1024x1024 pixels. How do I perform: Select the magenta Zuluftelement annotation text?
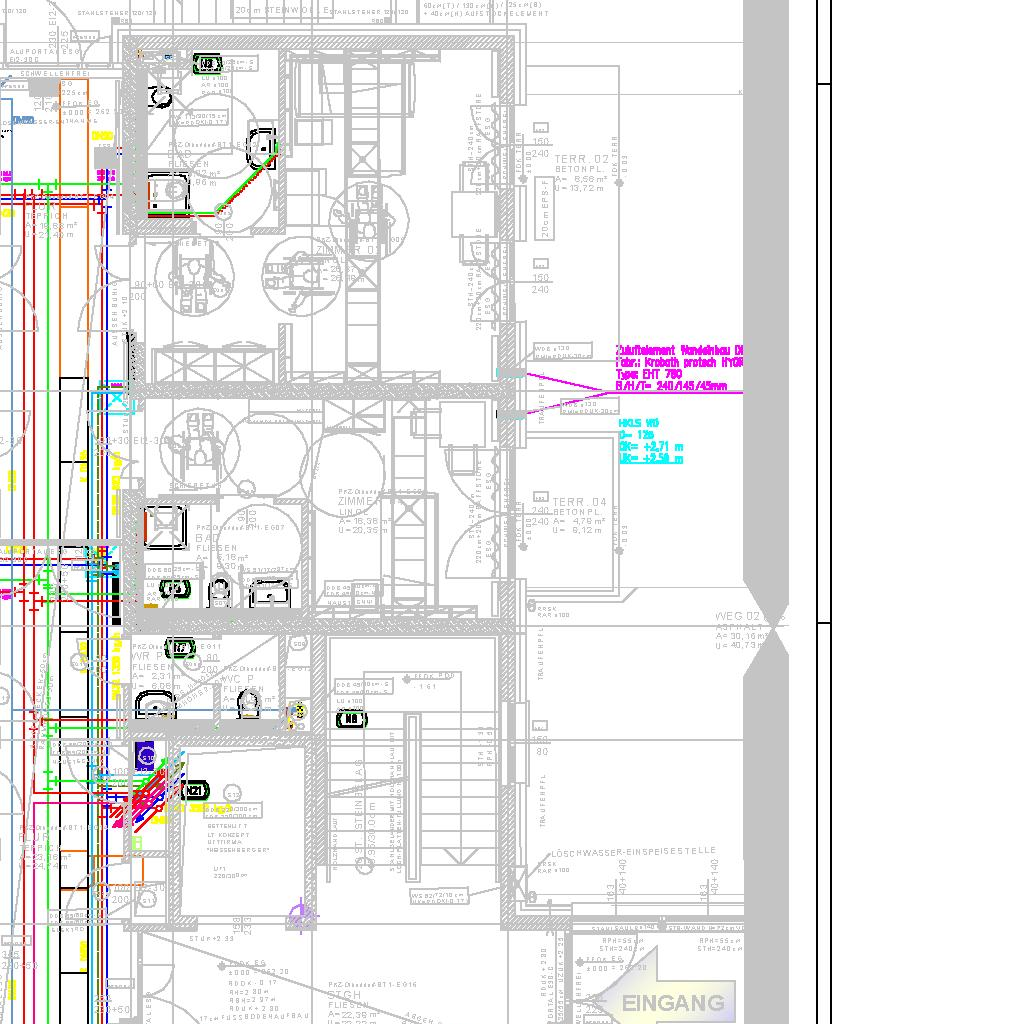coord(679,368)
